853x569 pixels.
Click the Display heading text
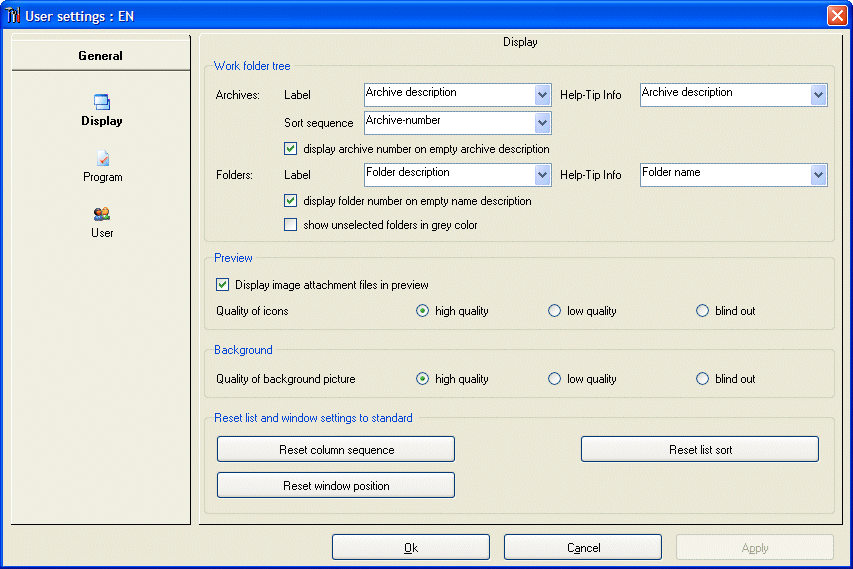click(520, 42)
